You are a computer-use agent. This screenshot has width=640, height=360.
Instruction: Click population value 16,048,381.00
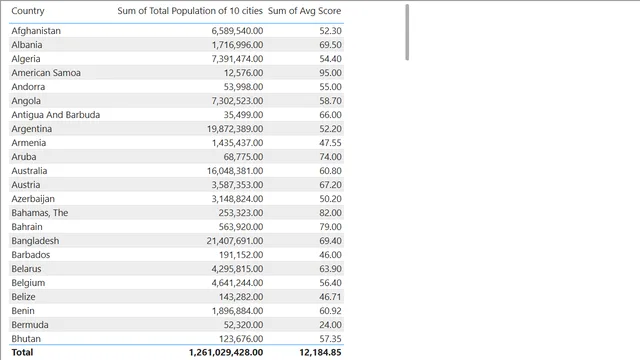235,171
